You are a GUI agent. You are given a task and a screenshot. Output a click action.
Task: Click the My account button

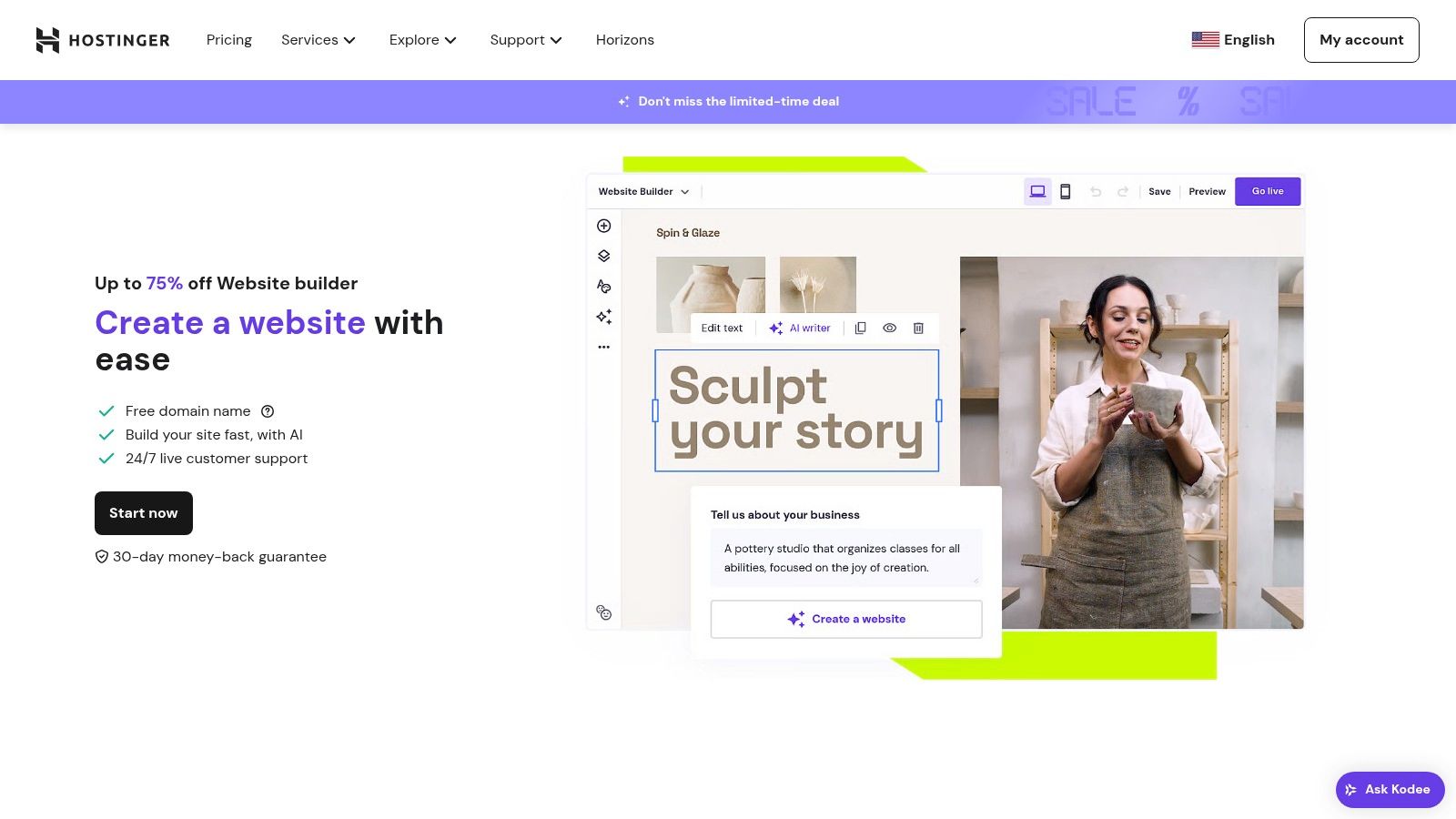(1361, 40)
